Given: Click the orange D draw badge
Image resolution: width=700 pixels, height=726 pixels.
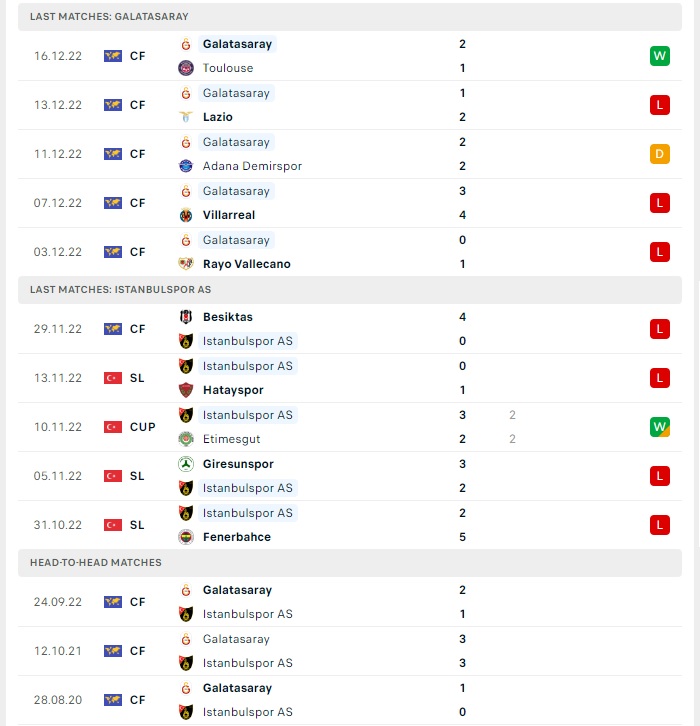Looking at the screenshot, I should (x=660, y=154).
